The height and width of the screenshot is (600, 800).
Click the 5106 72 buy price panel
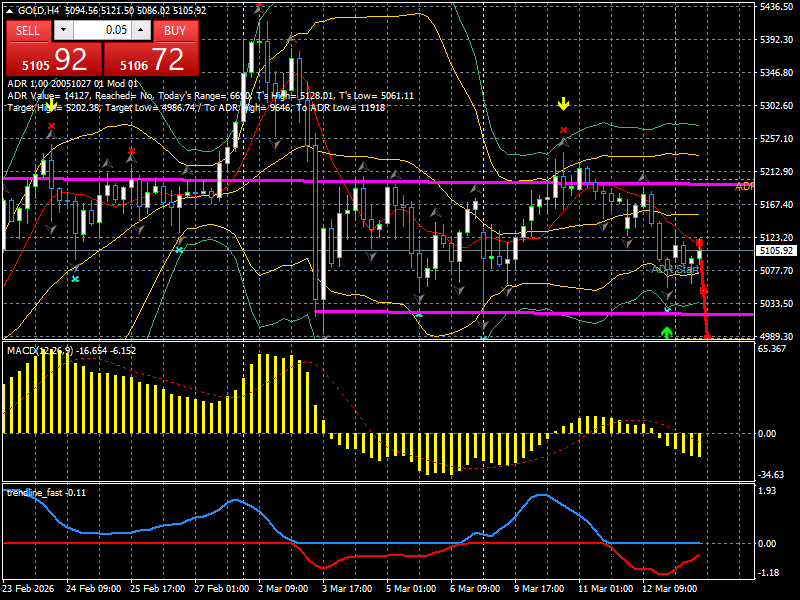[151, 59]
